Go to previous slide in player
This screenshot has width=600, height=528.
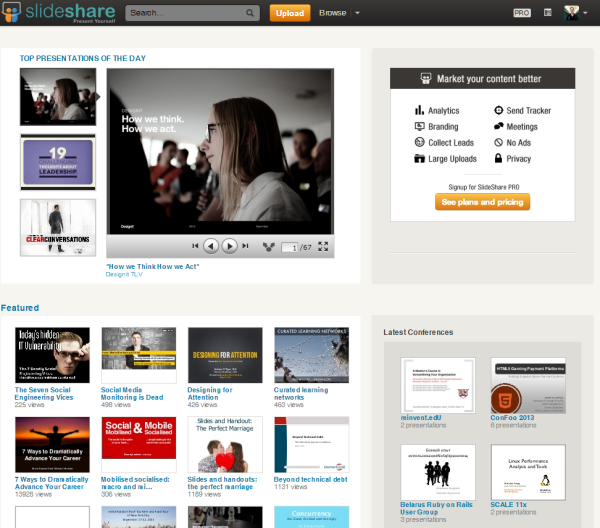pos(211,246)
